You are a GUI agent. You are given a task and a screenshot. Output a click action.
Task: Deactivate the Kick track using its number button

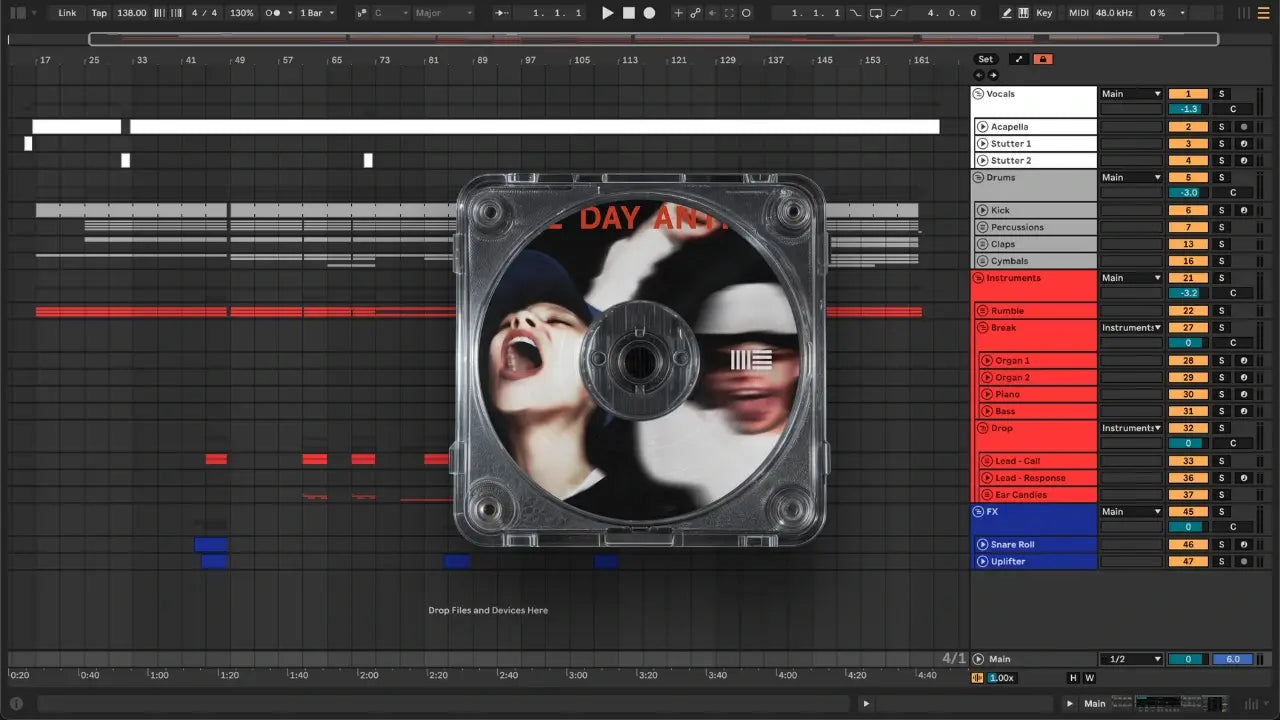[1188, 211]
